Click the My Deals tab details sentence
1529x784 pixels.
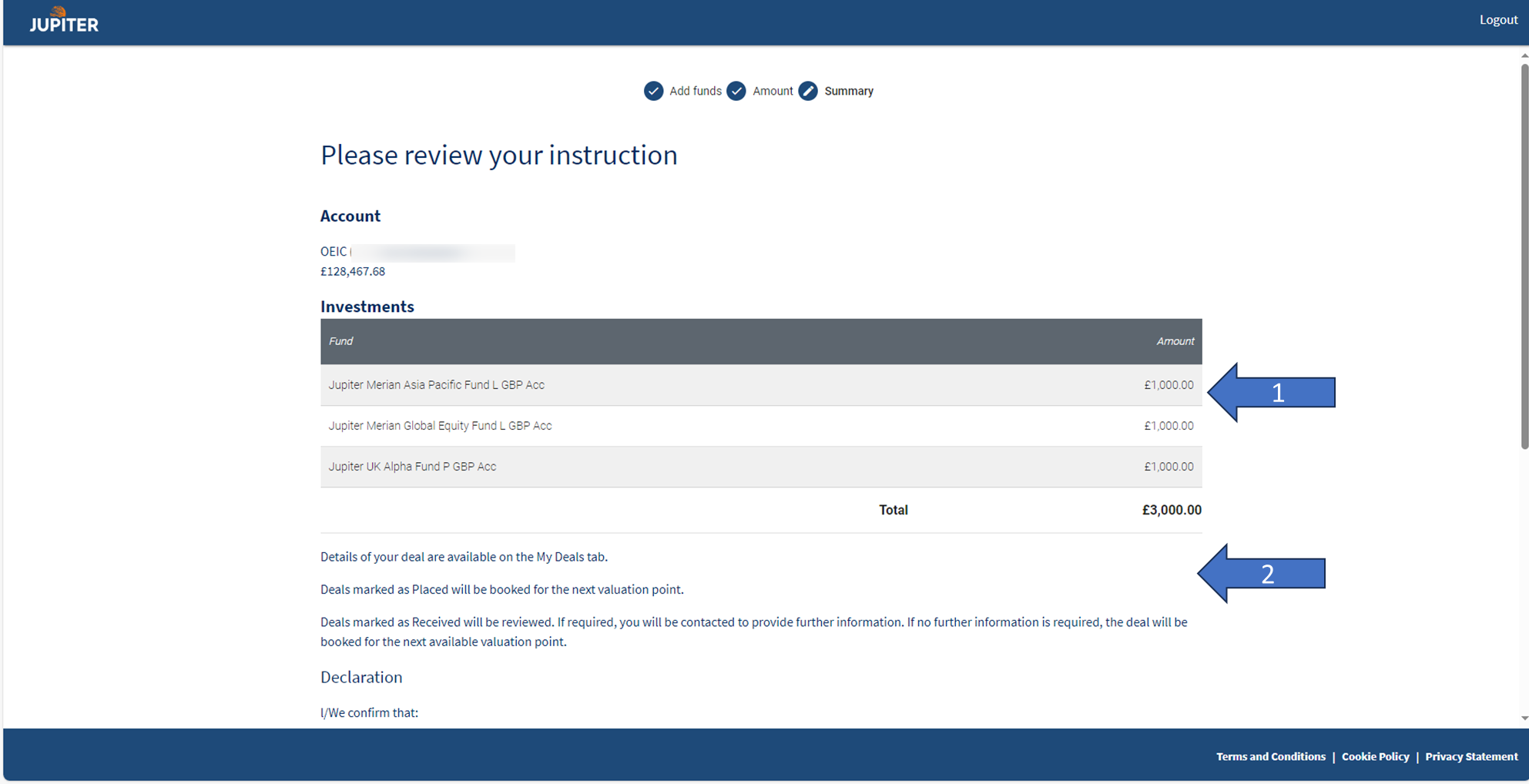click(x=464, y=557)
